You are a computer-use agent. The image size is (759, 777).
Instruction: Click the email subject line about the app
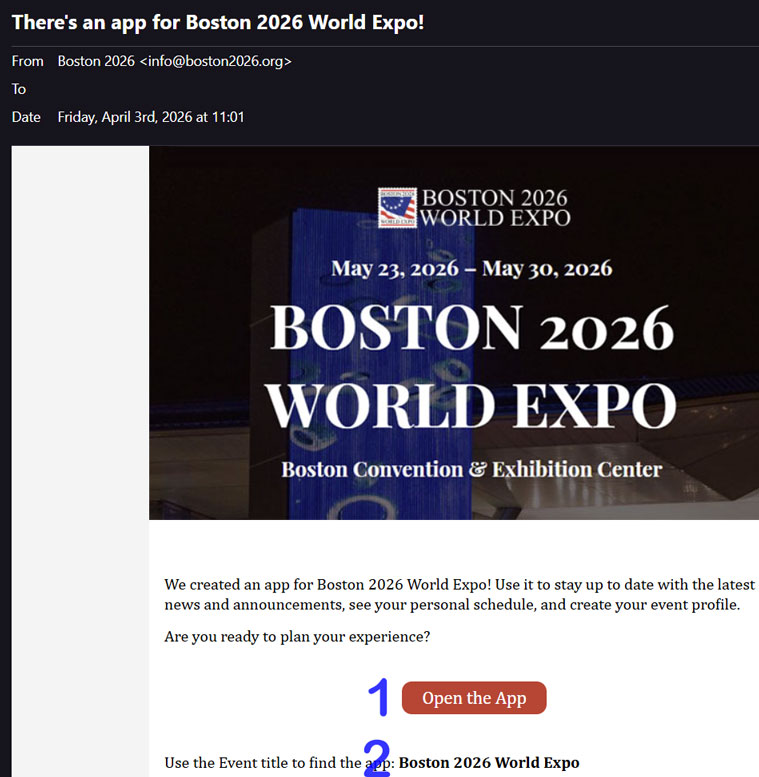(218, 22)
